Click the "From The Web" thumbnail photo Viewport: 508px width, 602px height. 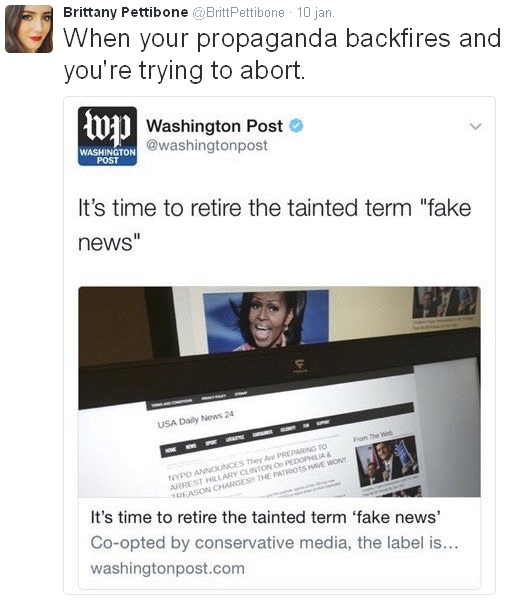[x=386, y=463]
